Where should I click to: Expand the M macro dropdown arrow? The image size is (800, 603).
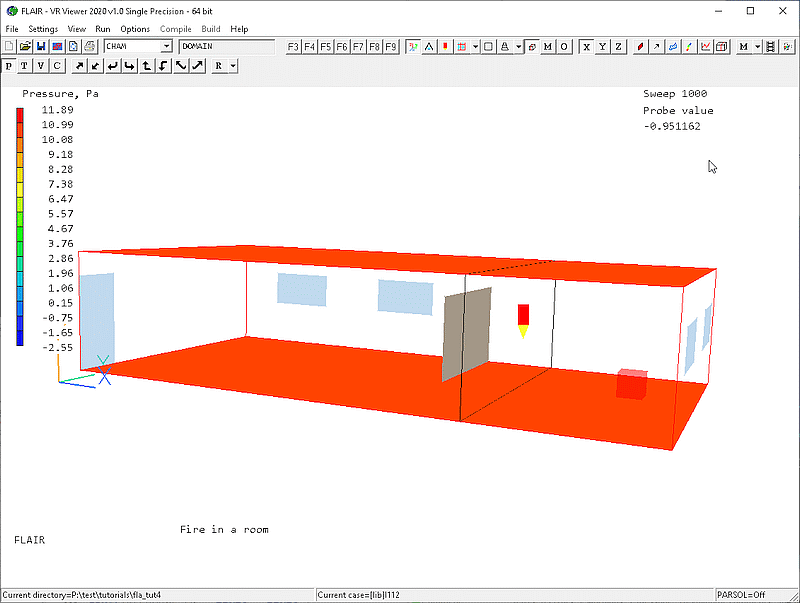pyautogui.click(x=758, y=47)
